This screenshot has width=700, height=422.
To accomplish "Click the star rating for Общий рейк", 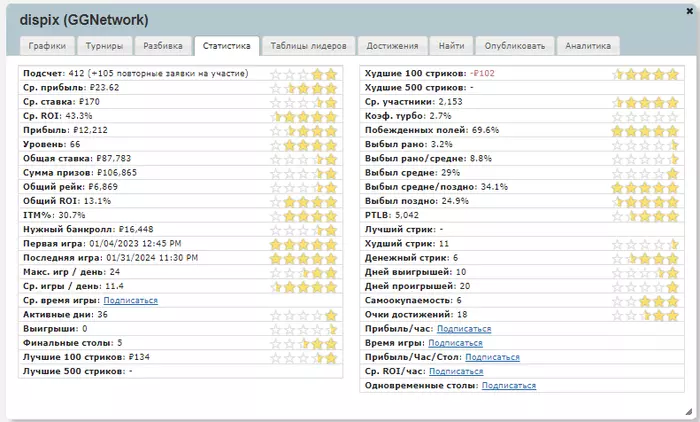I will click(303, 188).
